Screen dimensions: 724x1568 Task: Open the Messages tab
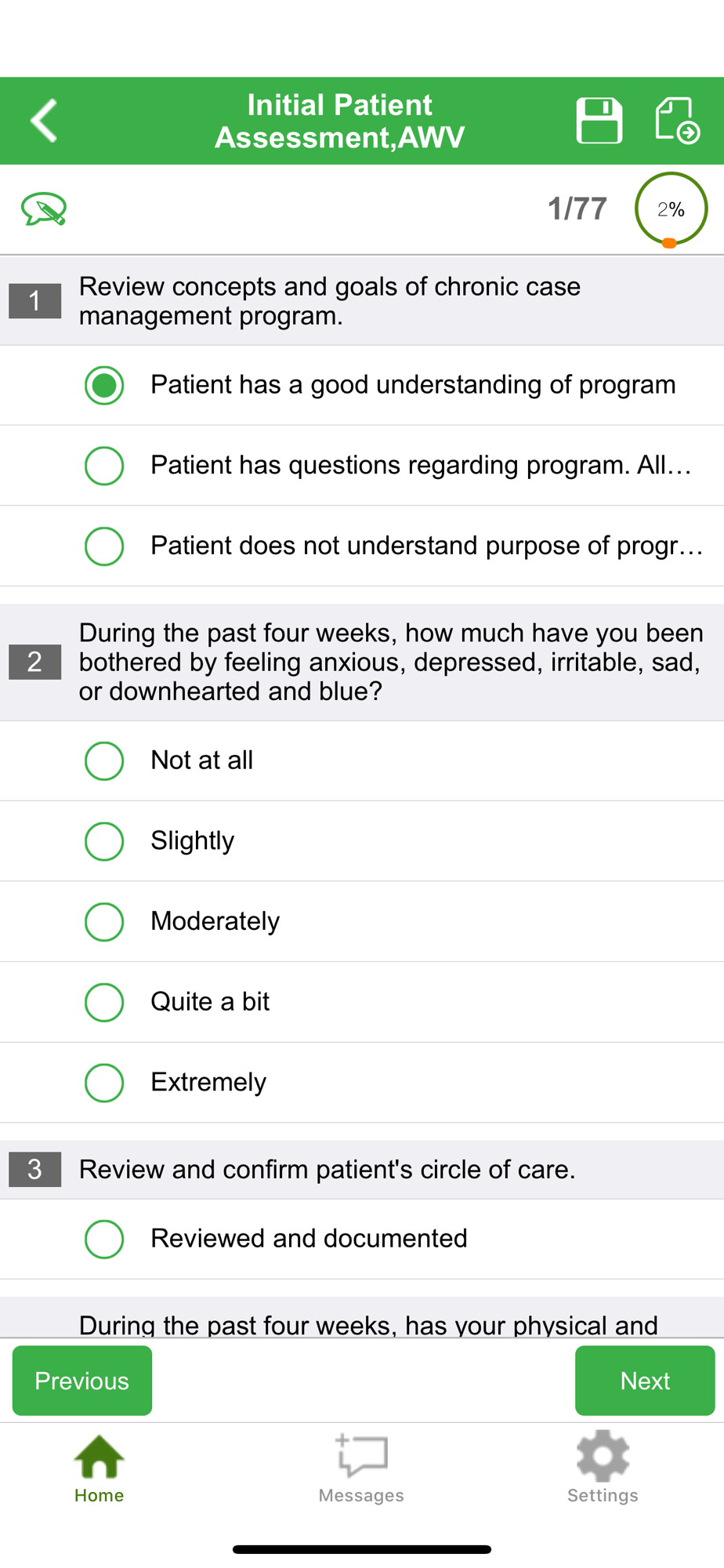361,1468
